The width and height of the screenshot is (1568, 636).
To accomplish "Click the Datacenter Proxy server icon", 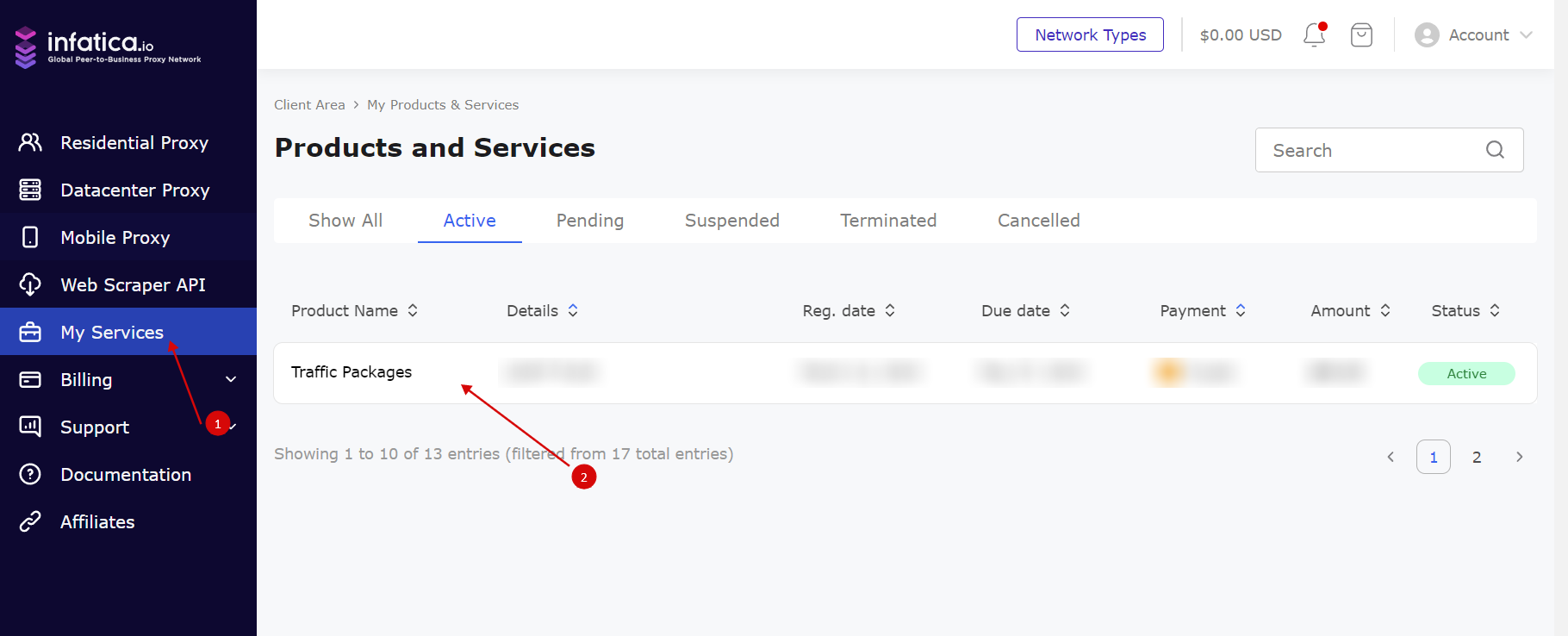I will point(30,190).
